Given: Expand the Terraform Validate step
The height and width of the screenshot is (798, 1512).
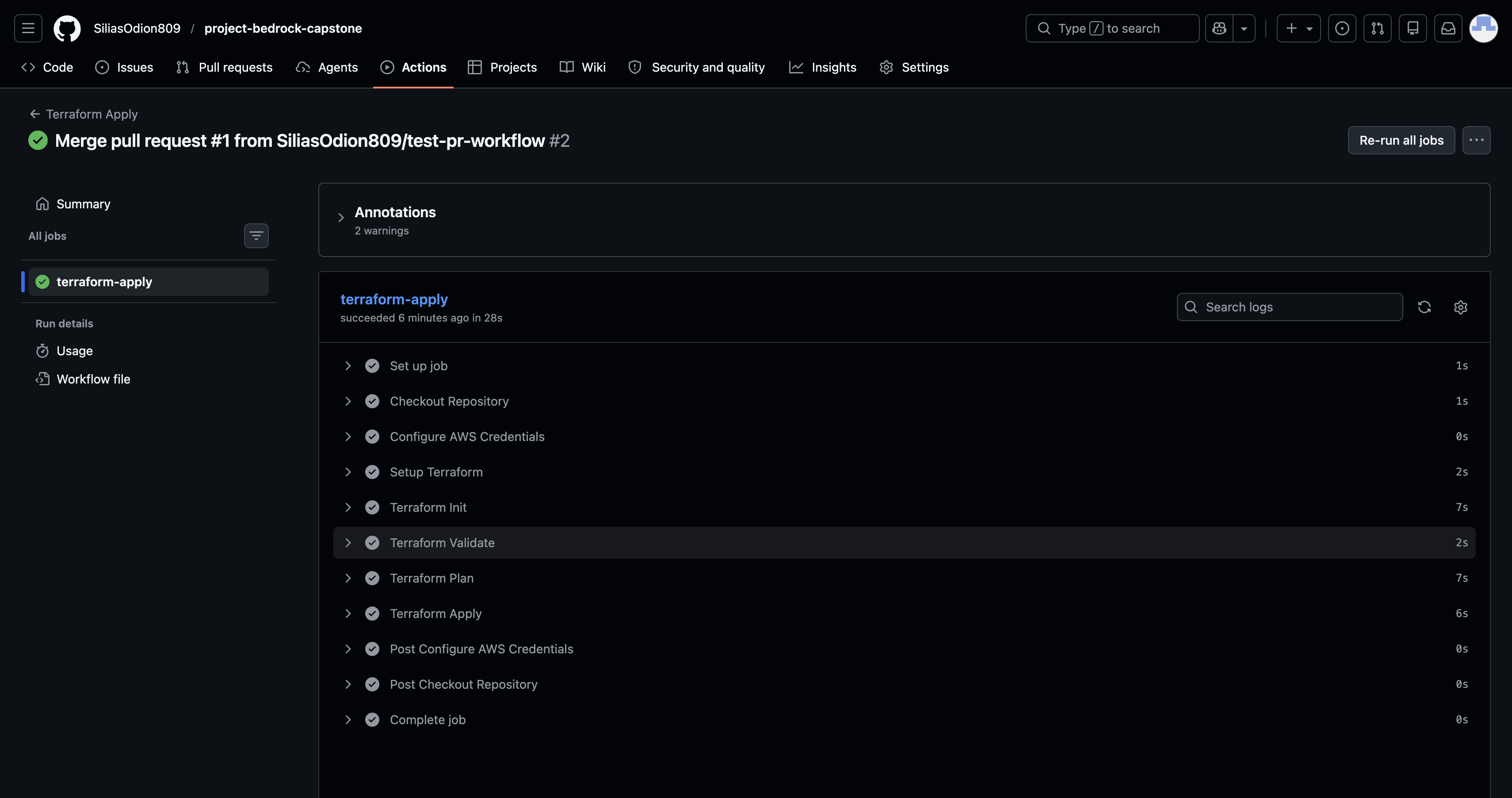Looking at the screenshot, I should (x=904, y=543).
